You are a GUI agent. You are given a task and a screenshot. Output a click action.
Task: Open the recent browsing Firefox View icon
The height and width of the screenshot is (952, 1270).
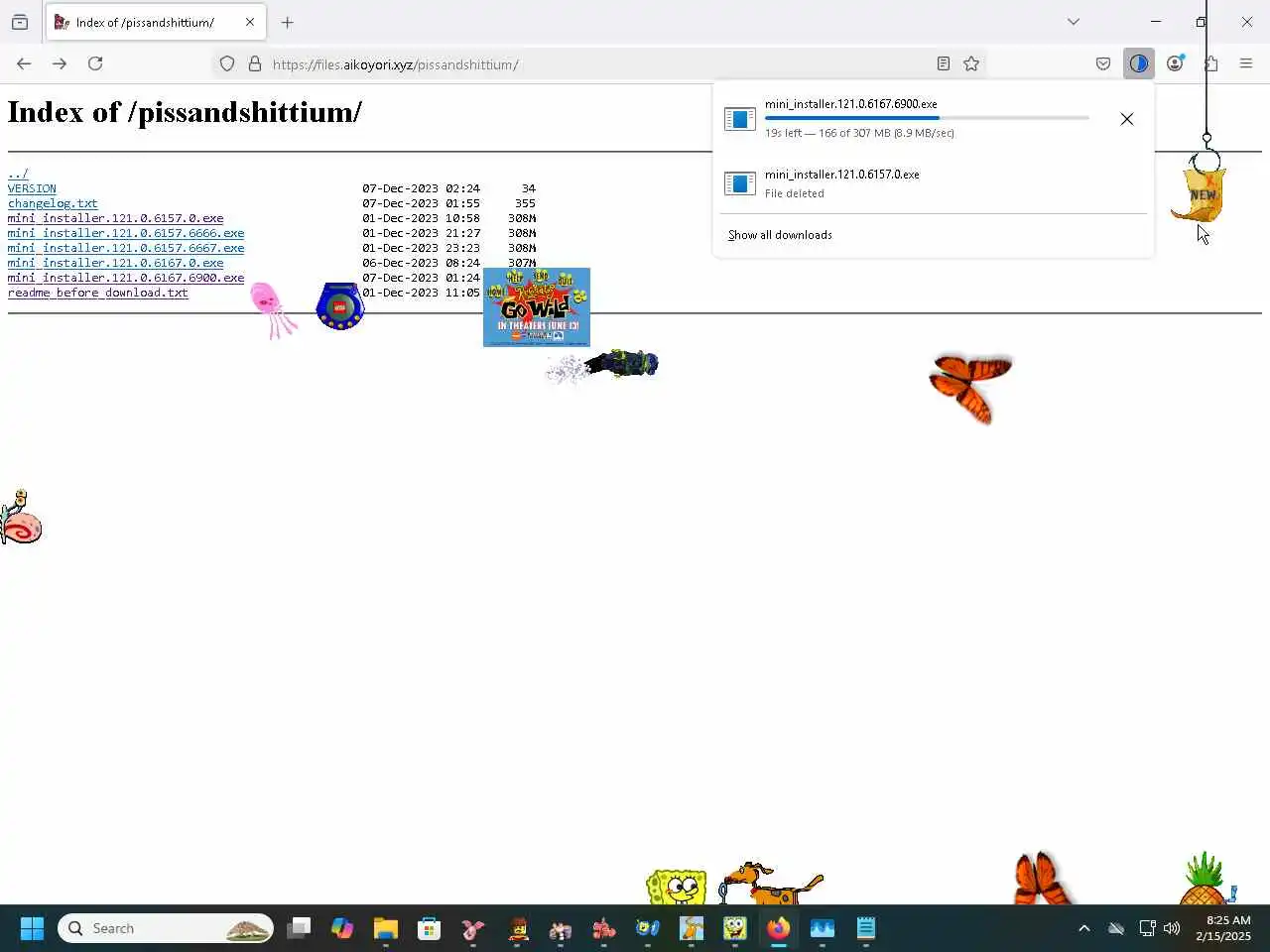tap(20, 22)
